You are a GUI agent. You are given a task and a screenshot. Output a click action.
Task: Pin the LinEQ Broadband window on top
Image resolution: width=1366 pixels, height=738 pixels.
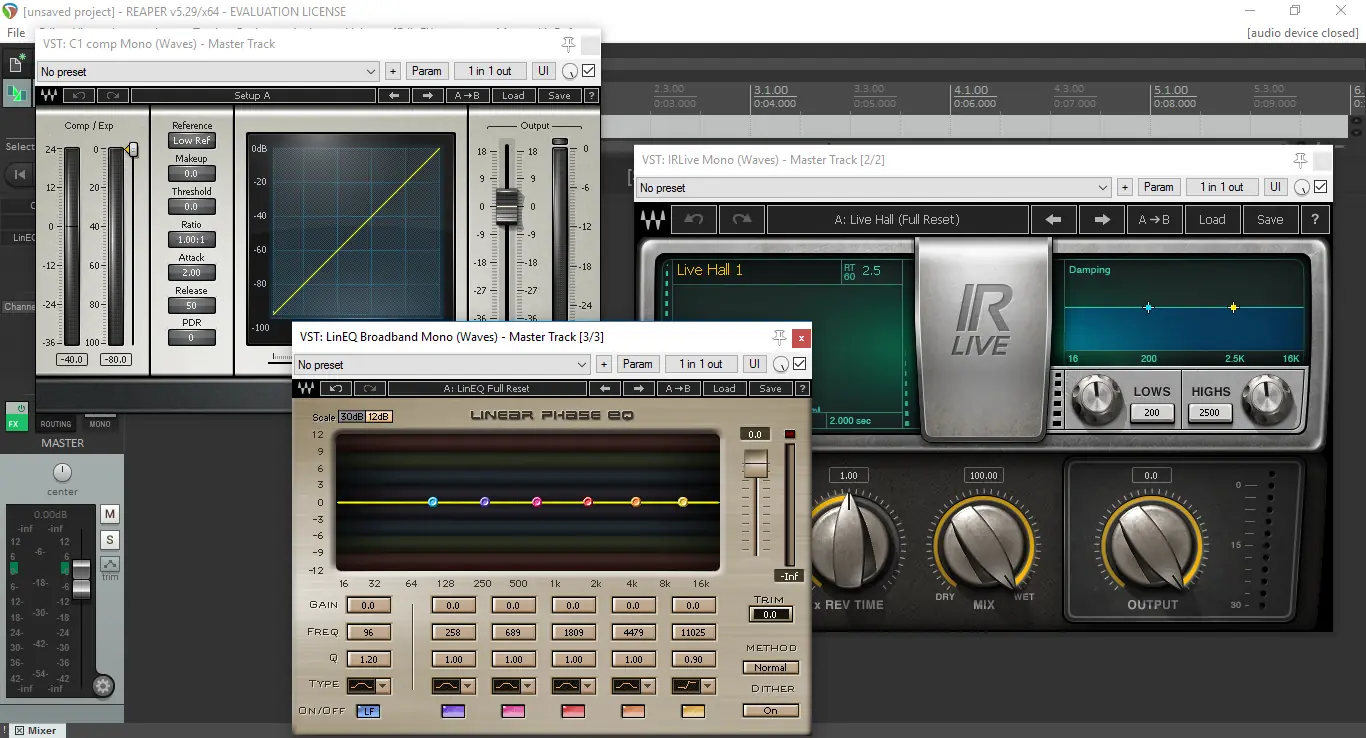click(779, 337)
